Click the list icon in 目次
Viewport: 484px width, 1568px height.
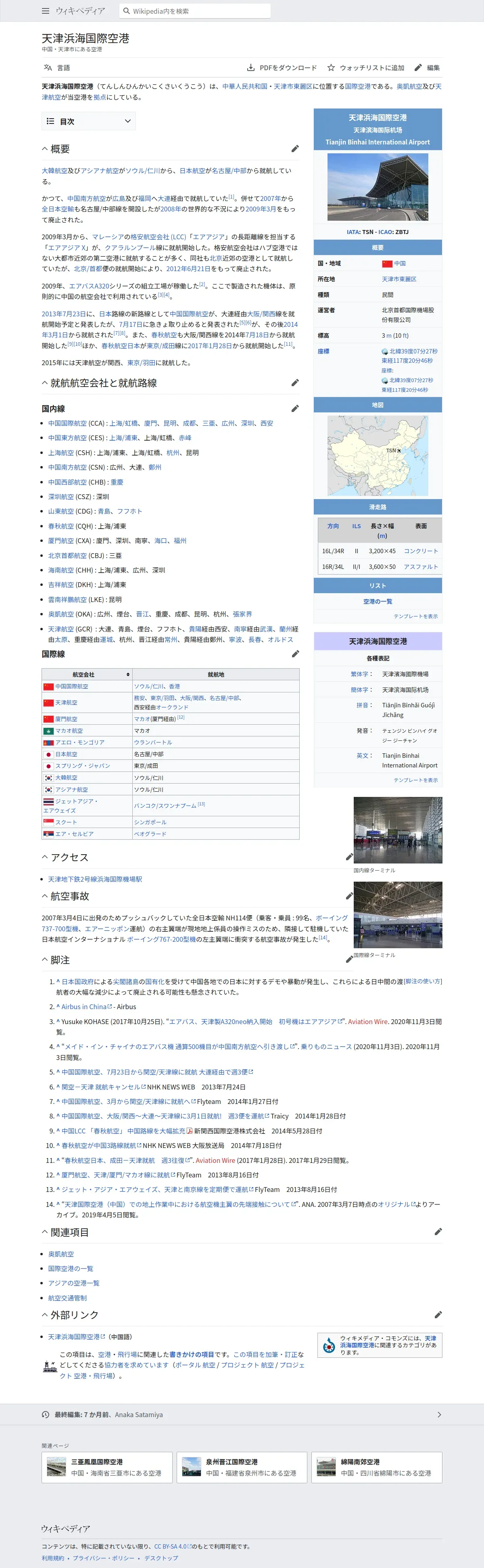click(x=50, y=121)
